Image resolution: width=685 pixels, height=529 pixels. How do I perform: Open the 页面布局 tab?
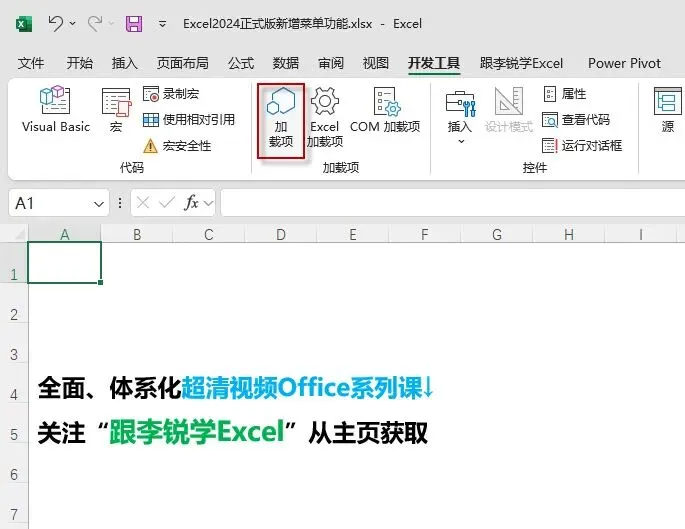pyautogui.click(x=182, y=63)
